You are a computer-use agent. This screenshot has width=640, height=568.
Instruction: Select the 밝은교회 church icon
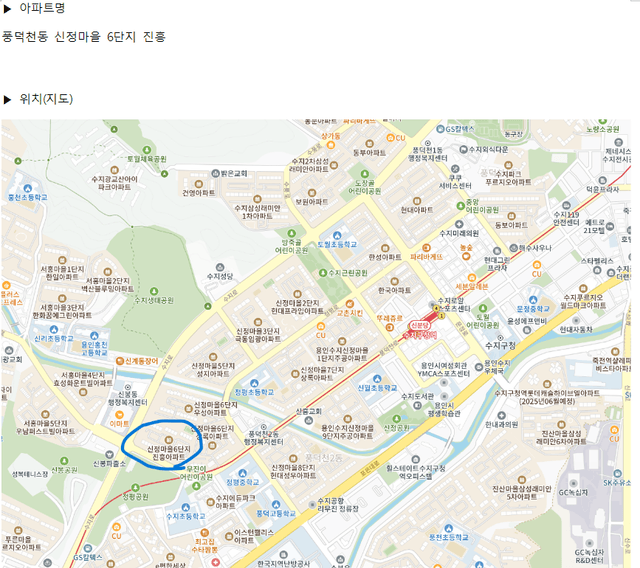216,173
